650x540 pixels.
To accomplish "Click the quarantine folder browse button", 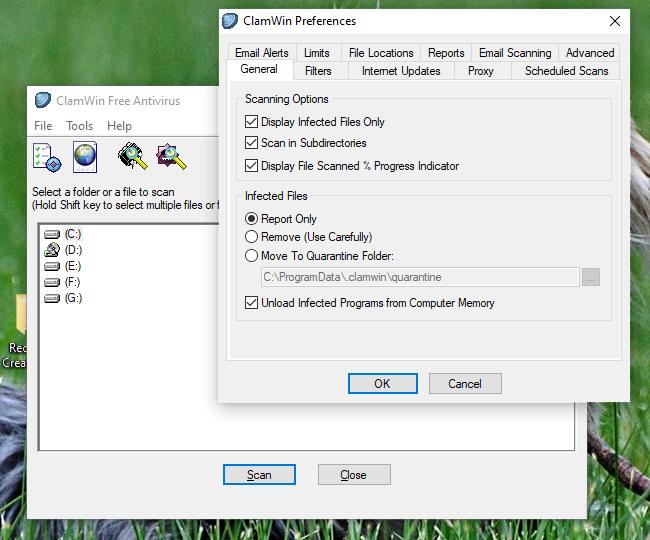I will 591,277.
